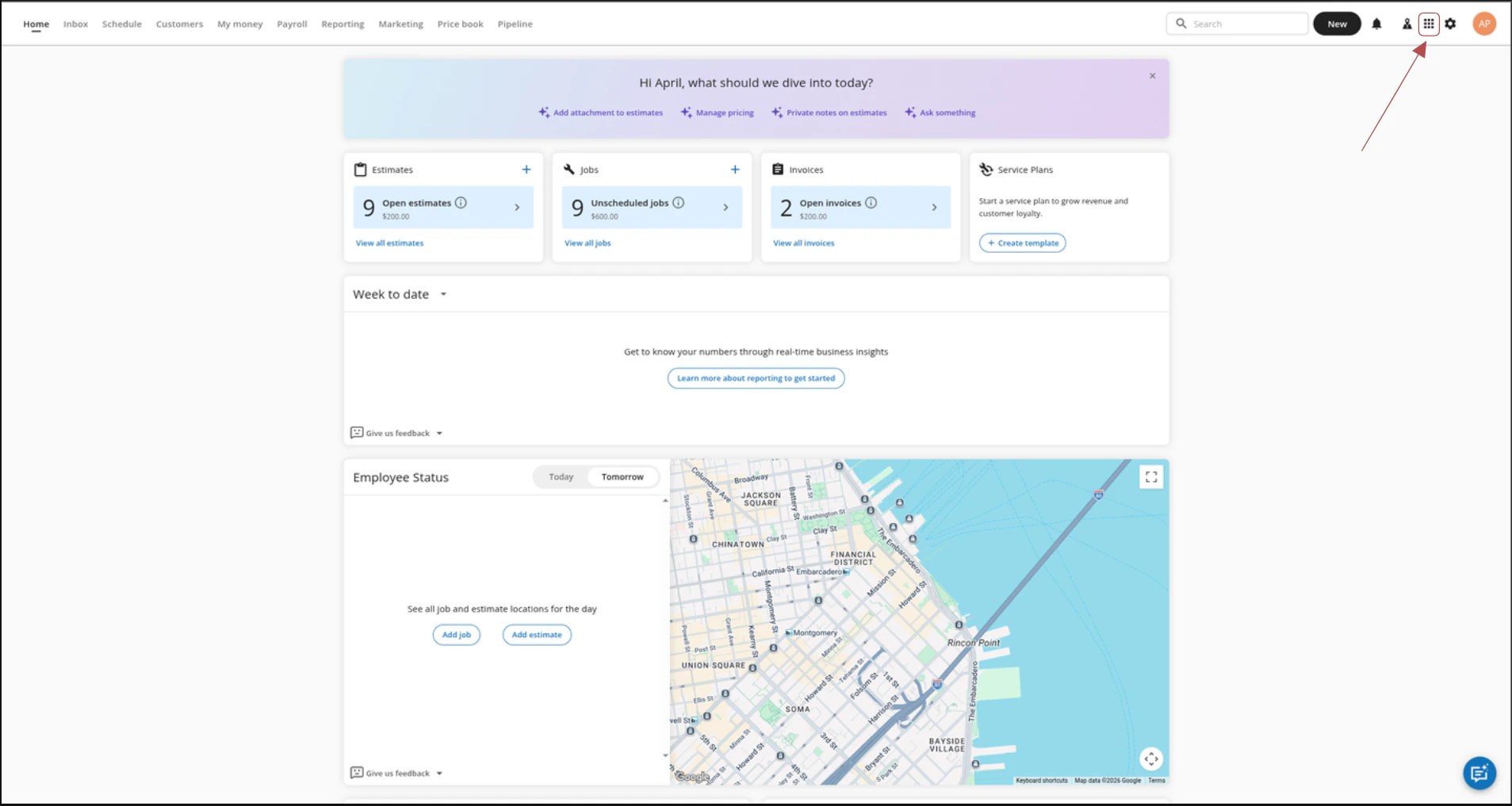Image resolution: width=1512 pixels, height=806 pixels.
Task: Dismiss the greeting banner
Action: coord(1152,76)
